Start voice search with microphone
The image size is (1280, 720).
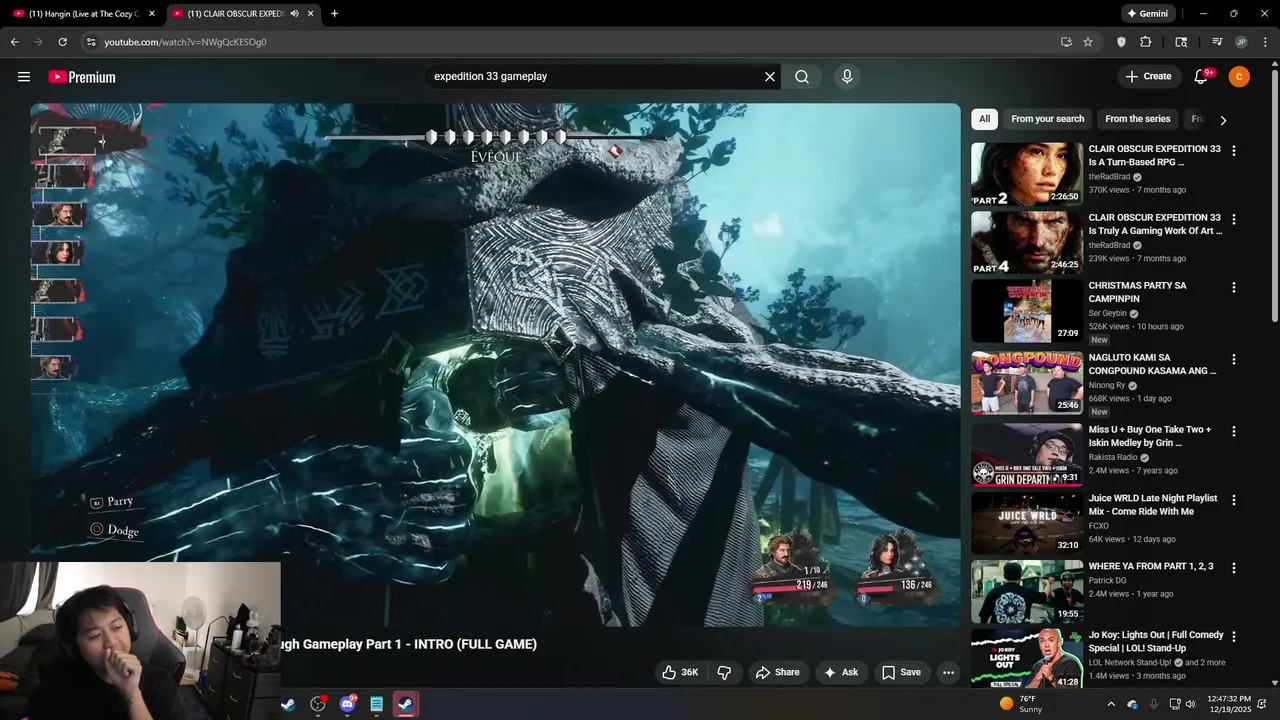(847, 77)
